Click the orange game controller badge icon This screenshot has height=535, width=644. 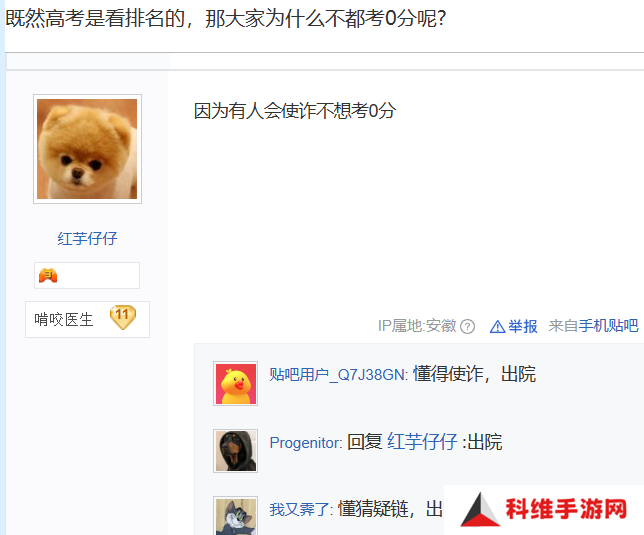click(48, 275)
